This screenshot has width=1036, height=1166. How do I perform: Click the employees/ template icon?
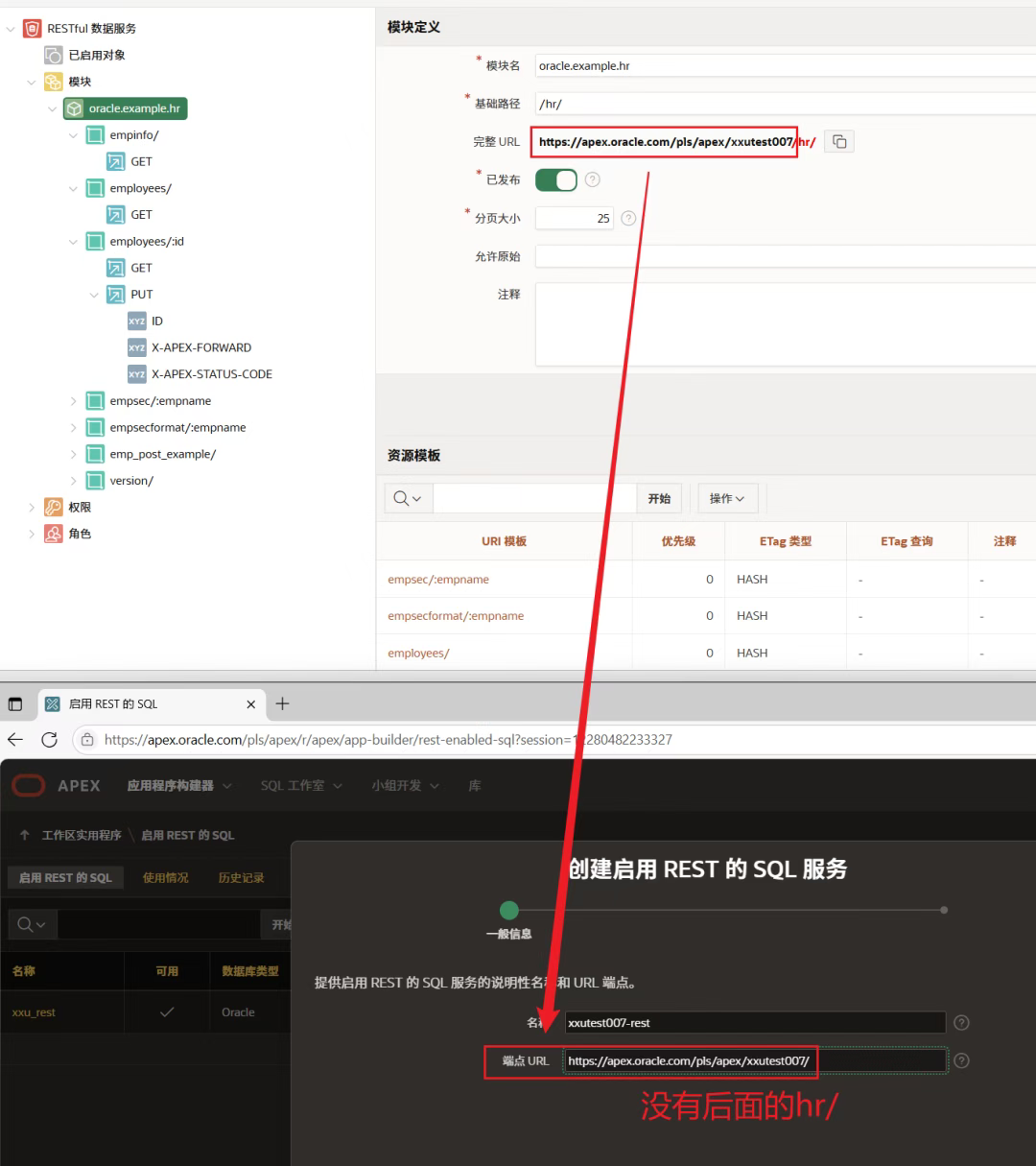pyautogui.click(x=95, y=189)
